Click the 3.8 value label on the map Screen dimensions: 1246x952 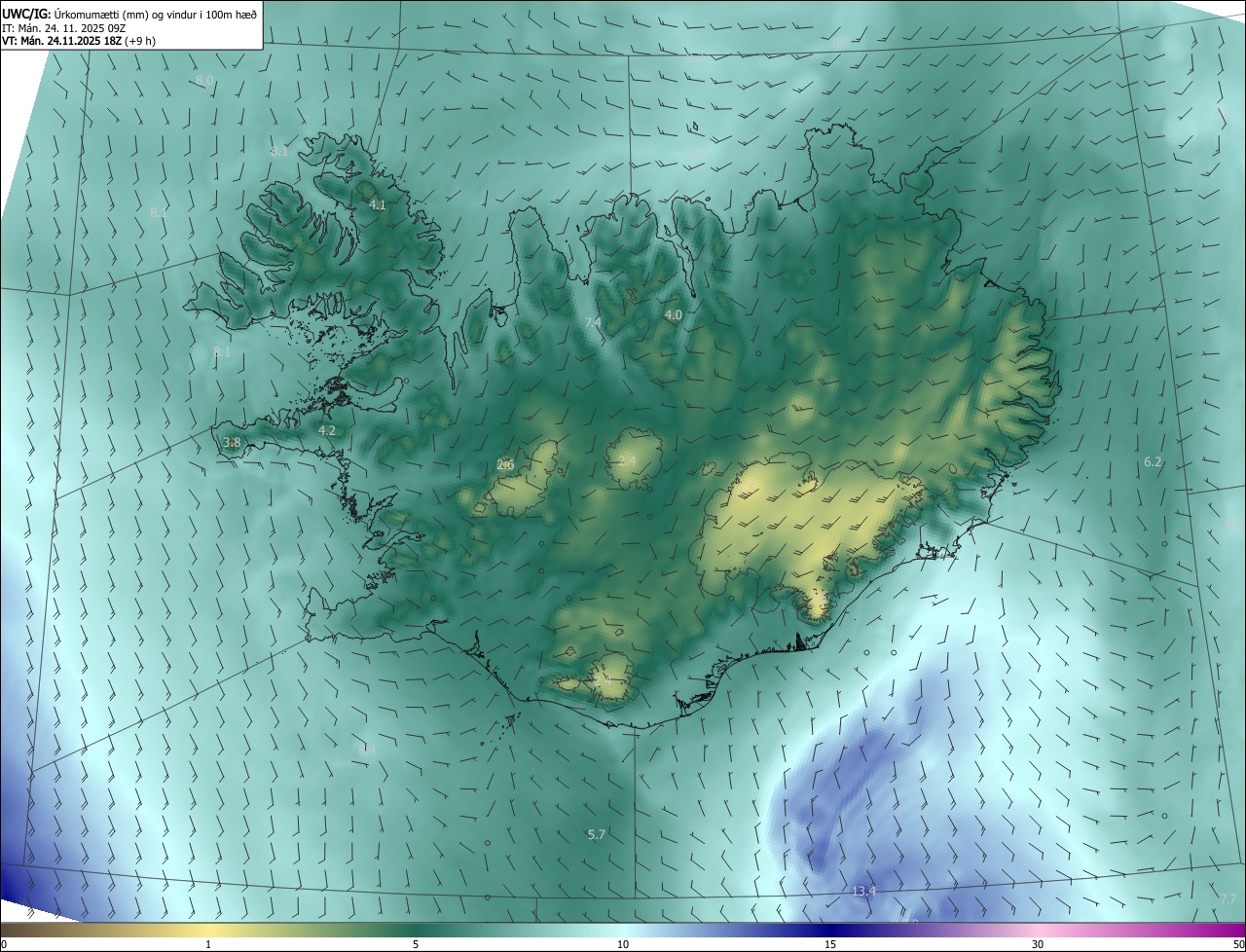click(232, 442)
